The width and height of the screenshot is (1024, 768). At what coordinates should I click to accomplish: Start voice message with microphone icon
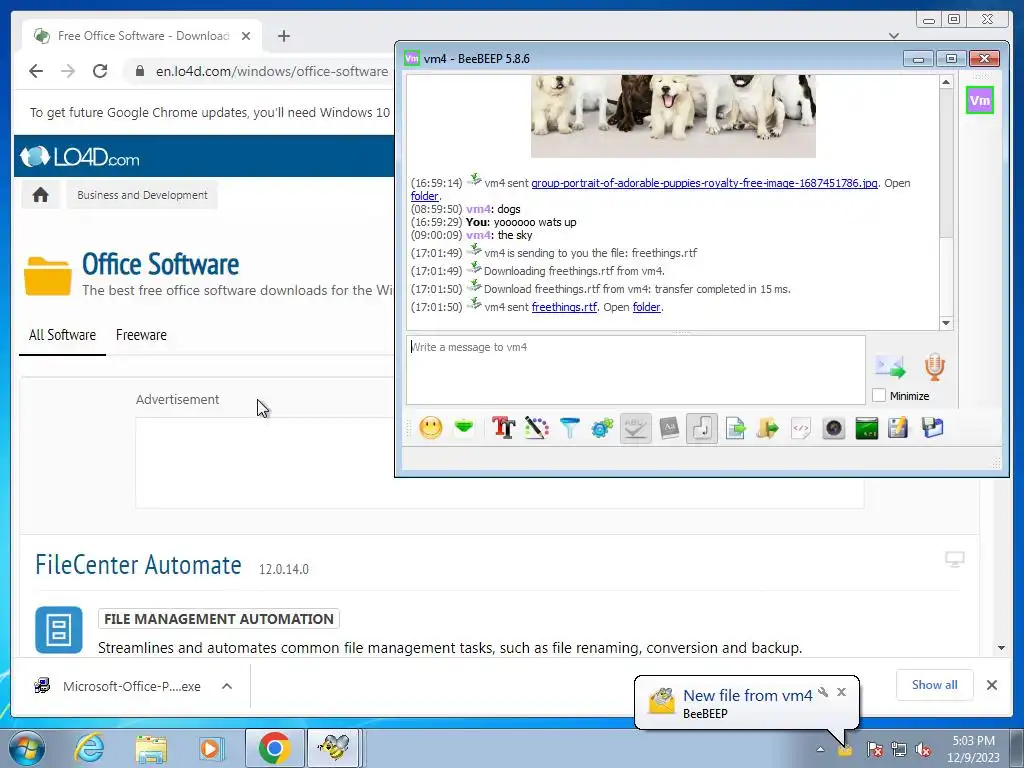click(x=935, y=367)
